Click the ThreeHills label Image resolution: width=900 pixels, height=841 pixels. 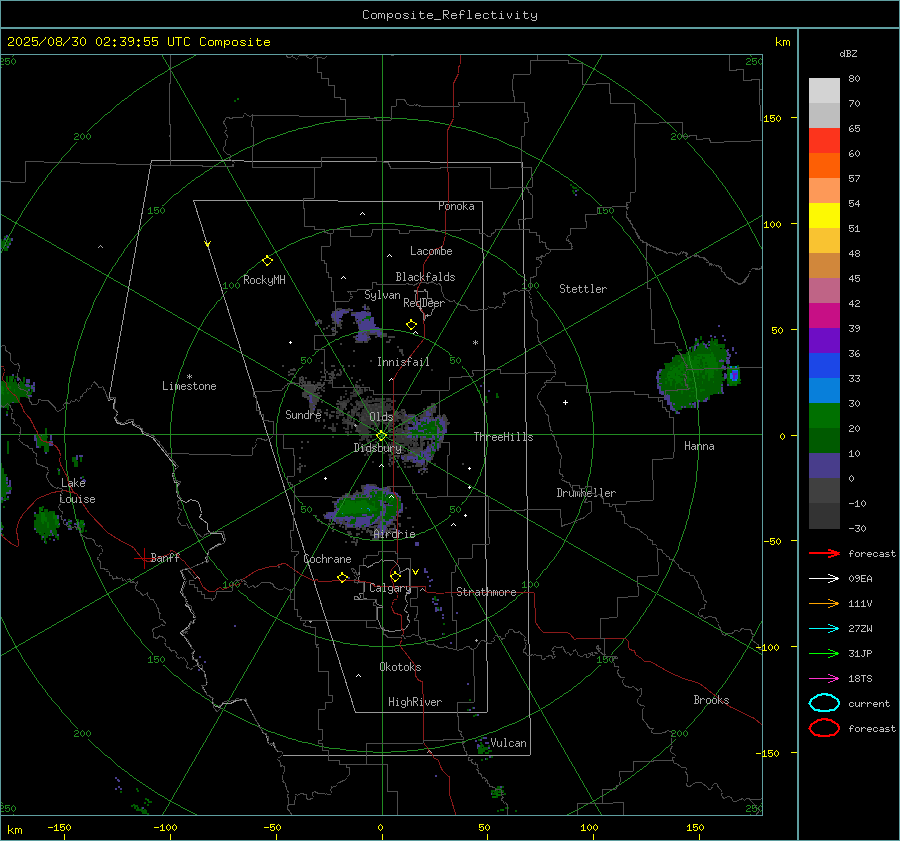[503, 437]
